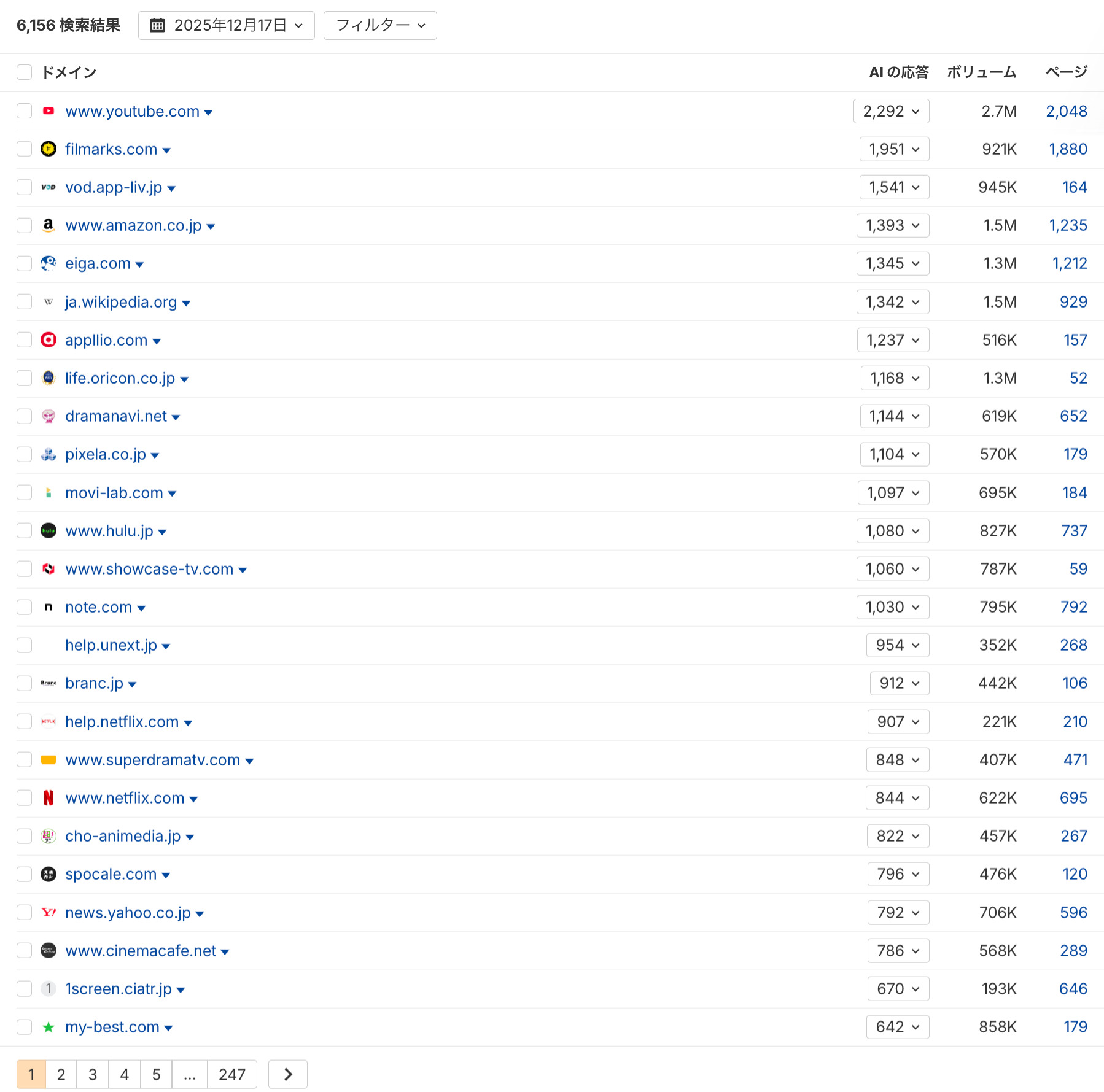Click the note.com favicon icon
1104x1092 pixels.
pyautogui.click(x=49, y=606)
